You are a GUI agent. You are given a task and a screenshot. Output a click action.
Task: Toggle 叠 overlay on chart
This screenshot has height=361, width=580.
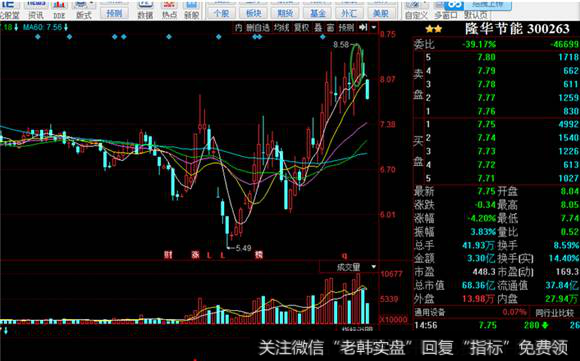[318, 27]
